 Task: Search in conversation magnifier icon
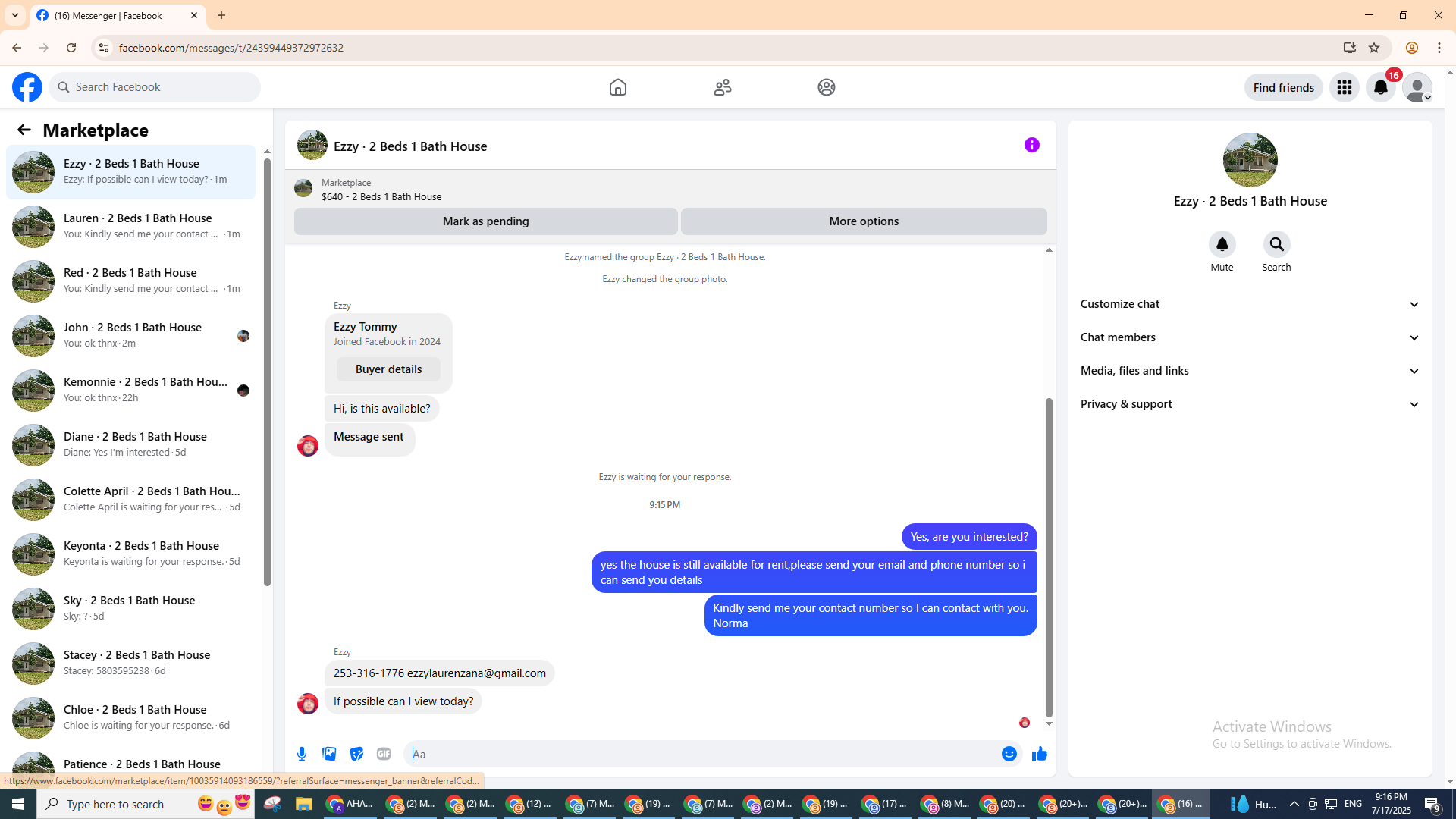click(1277, 244)
